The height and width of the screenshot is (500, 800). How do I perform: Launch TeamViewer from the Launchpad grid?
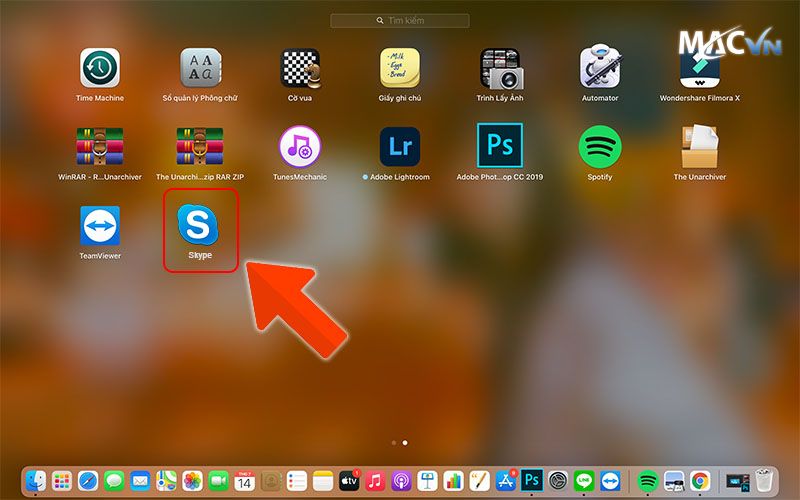click(100, 226)
